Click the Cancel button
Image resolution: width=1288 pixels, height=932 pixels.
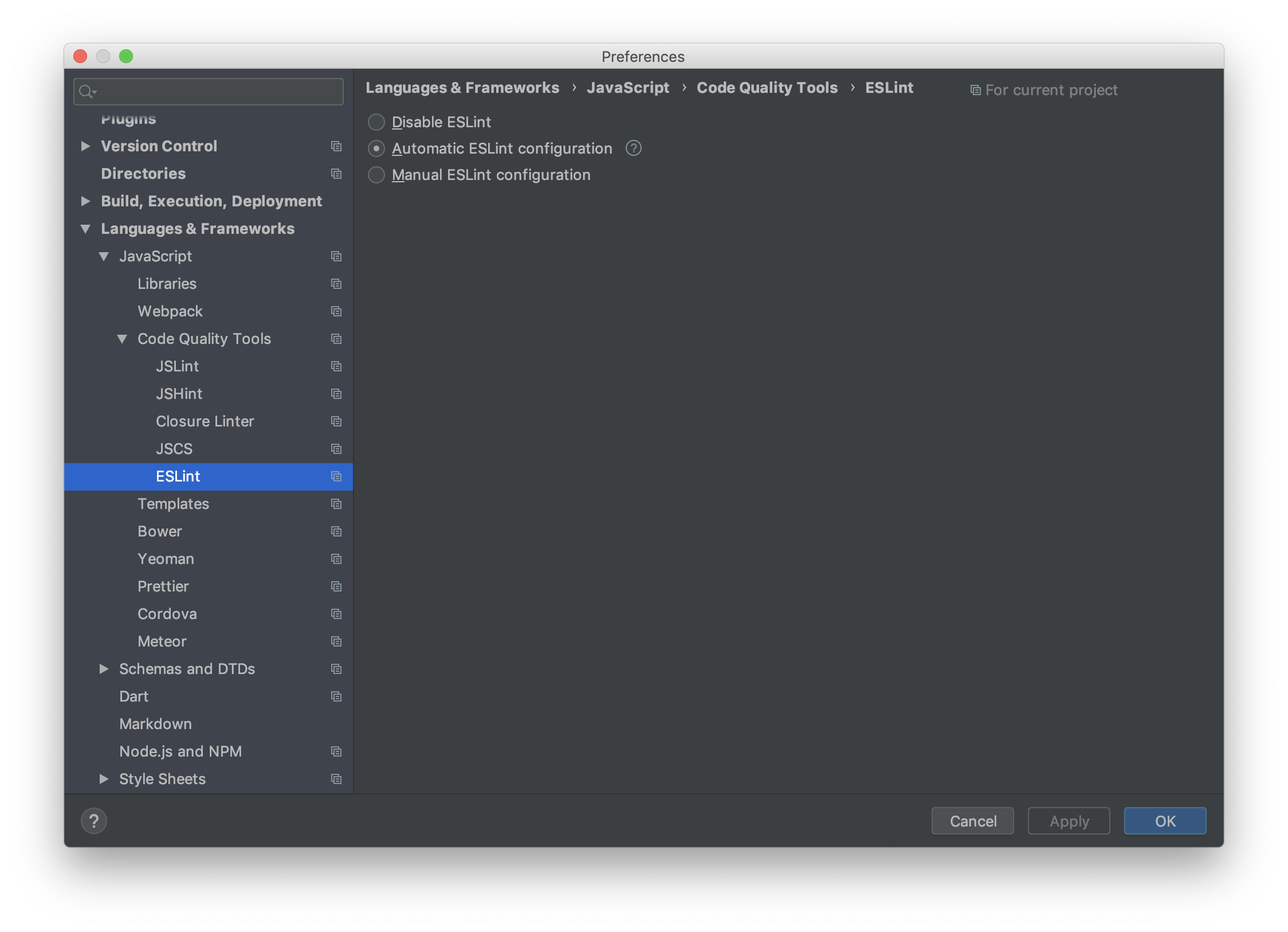pyautogui.click(x=972, y=821)
